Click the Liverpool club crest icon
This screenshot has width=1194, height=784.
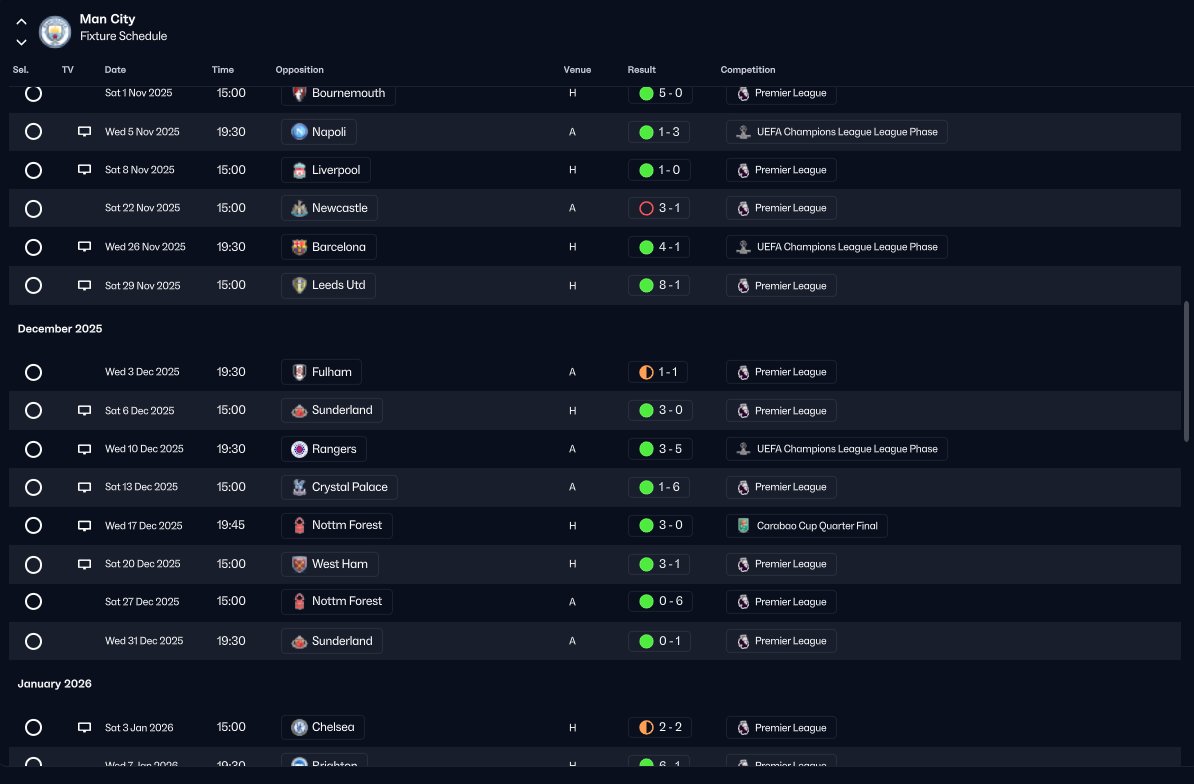coord(299,171)
